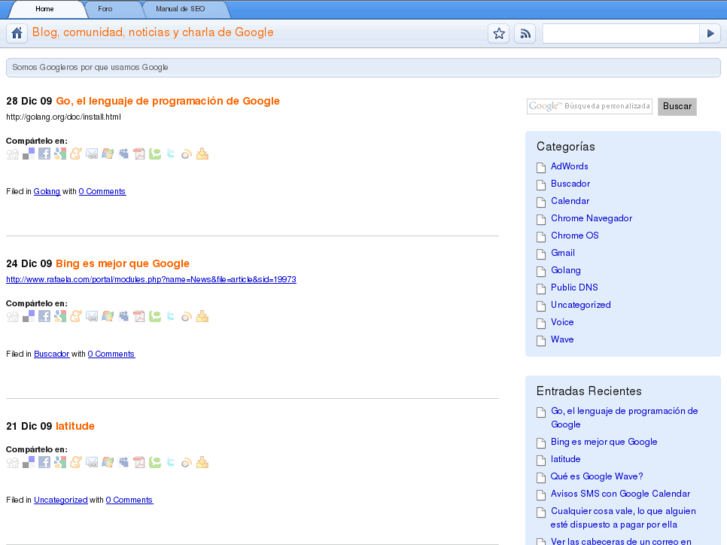This screenshot has height=545, width=727.
Task: Share the Go lenguaje post via Google Bookmarks
Action: point(60,154)
